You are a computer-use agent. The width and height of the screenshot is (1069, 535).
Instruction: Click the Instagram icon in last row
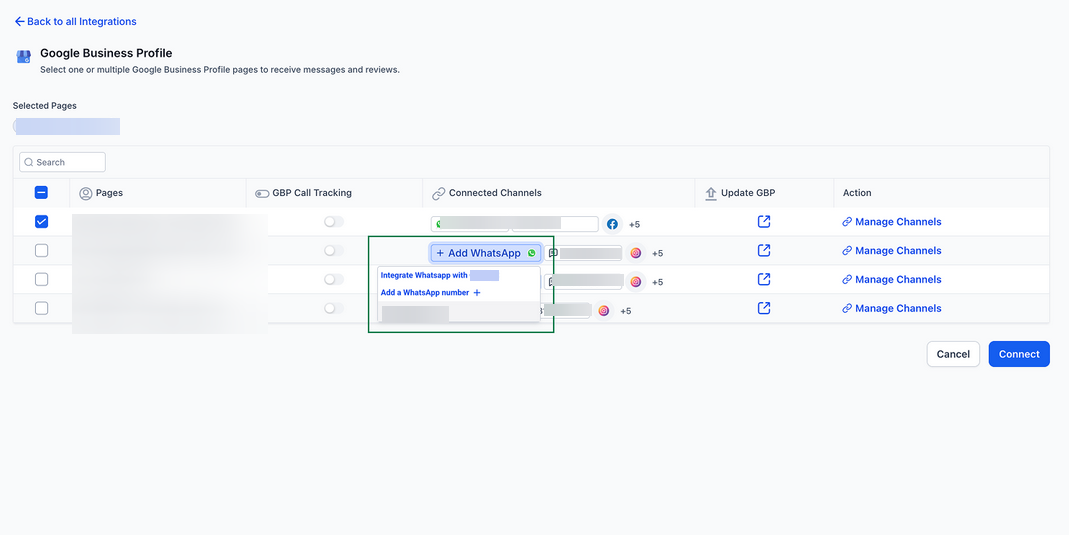point(604,311)
